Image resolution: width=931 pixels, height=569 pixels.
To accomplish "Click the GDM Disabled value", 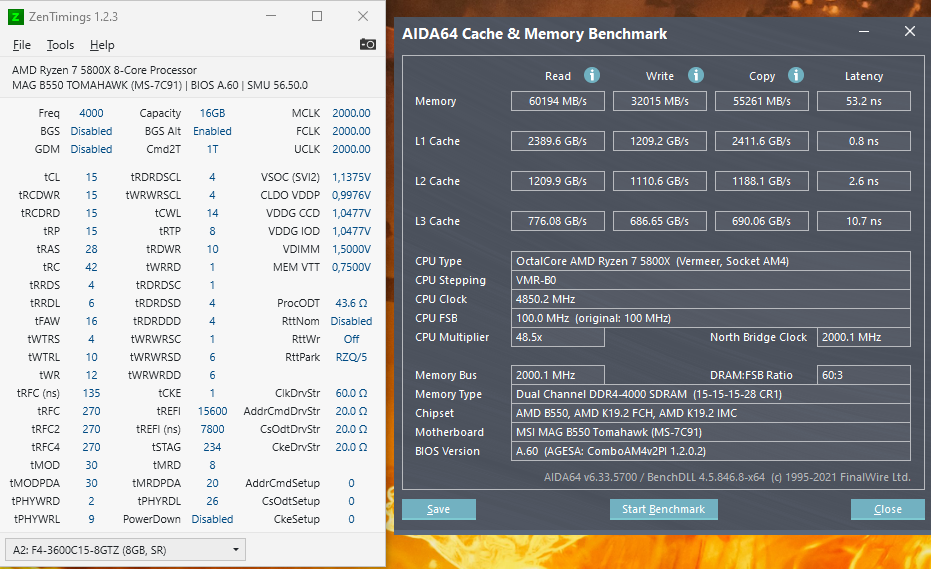I will [91, 149].
